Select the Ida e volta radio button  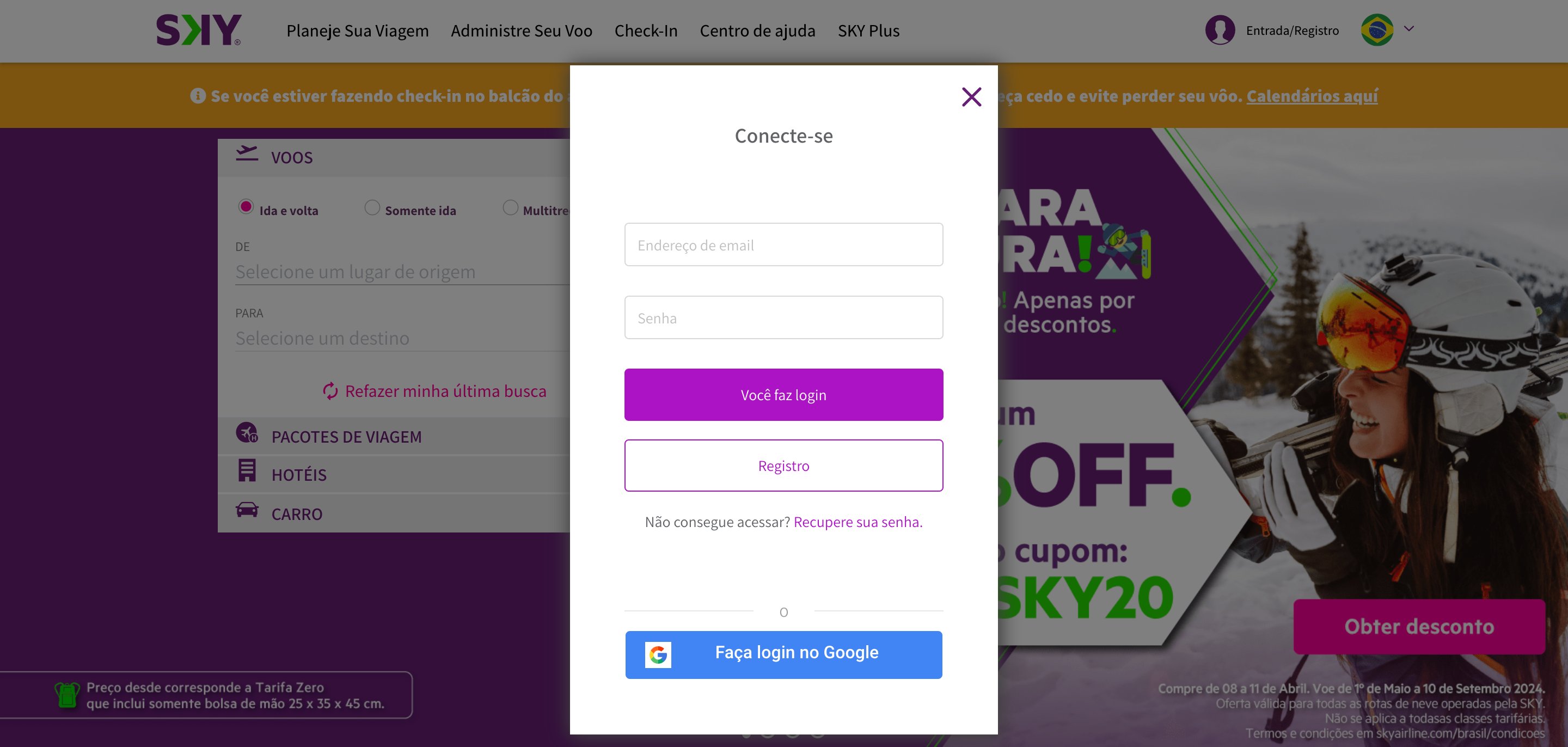246,207
